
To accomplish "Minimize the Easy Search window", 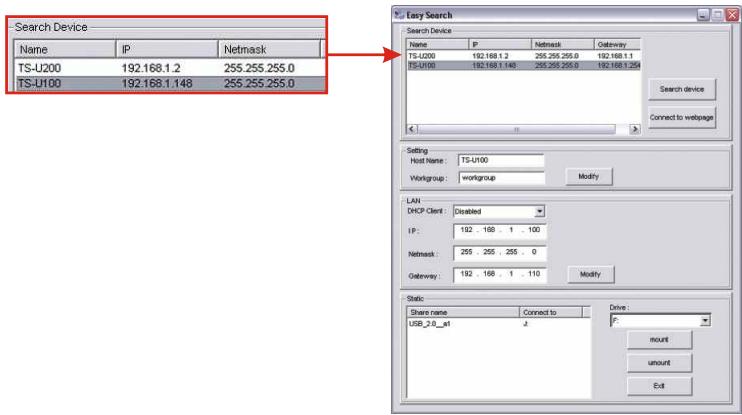I will (703, 15).
